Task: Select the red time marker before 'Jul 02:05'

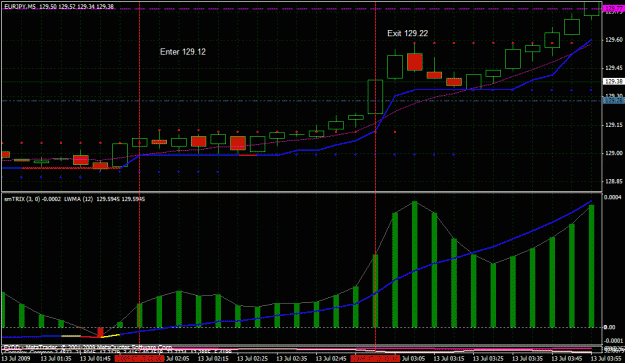Action: pyautogui.click(x=139, y=359)
